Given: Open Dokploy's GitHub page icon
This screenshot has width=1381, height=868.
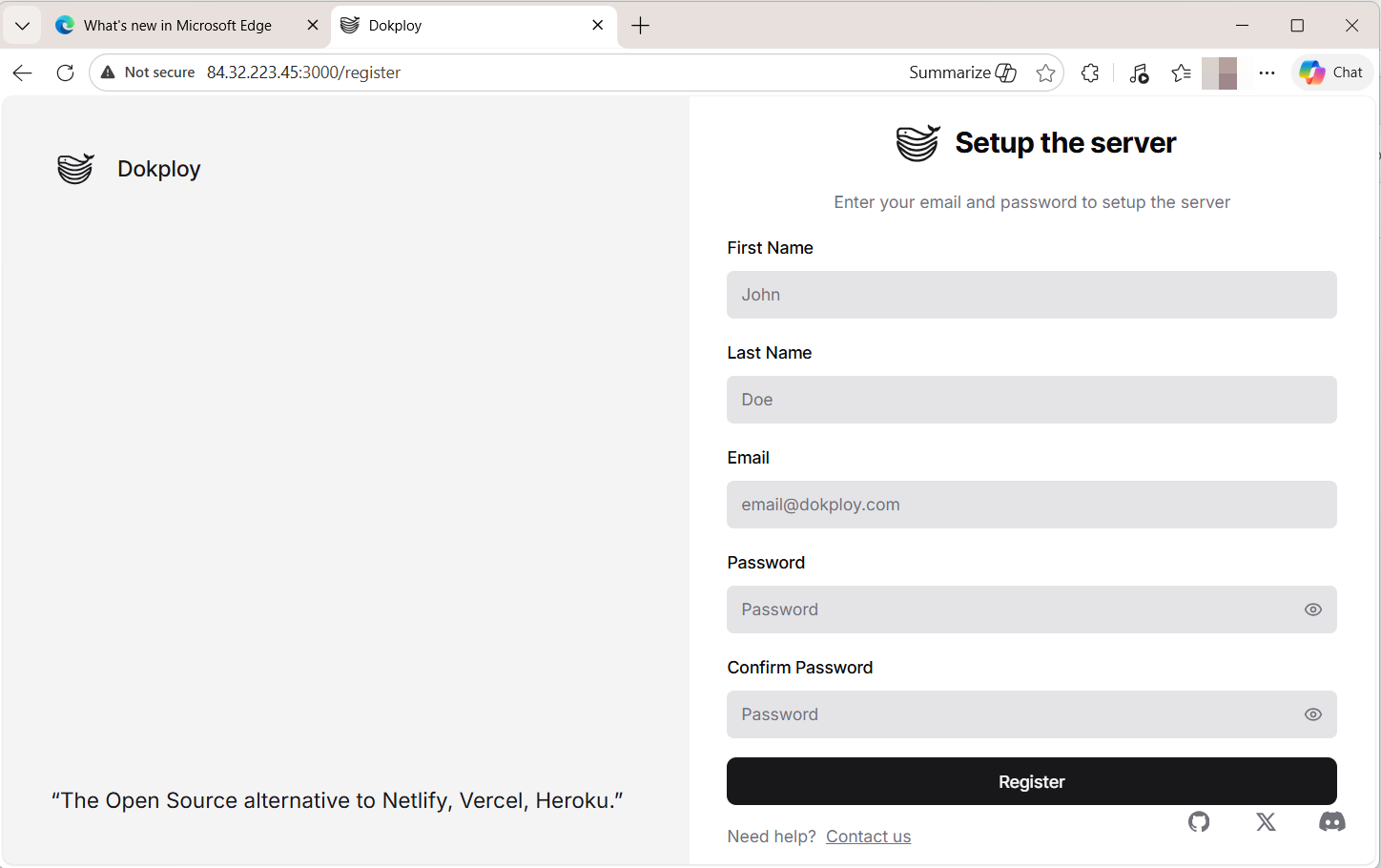Looking at the screenshot, I should click(x=1199, y=821).
